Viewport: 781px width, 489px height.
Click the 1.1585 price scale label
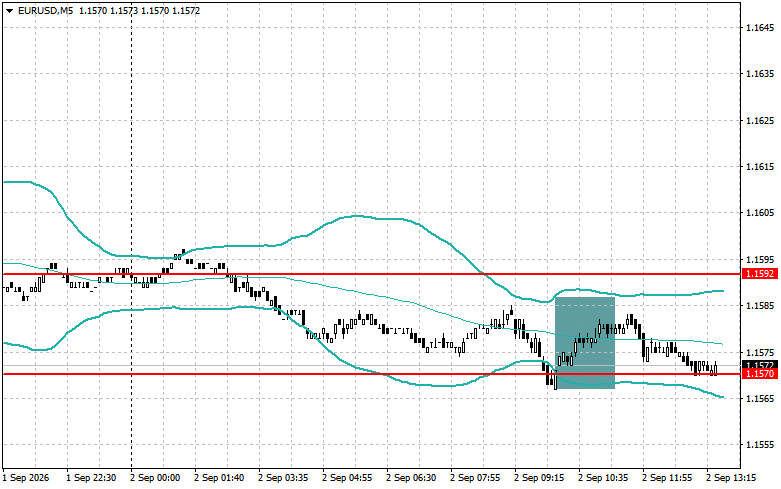coord(760,306)
